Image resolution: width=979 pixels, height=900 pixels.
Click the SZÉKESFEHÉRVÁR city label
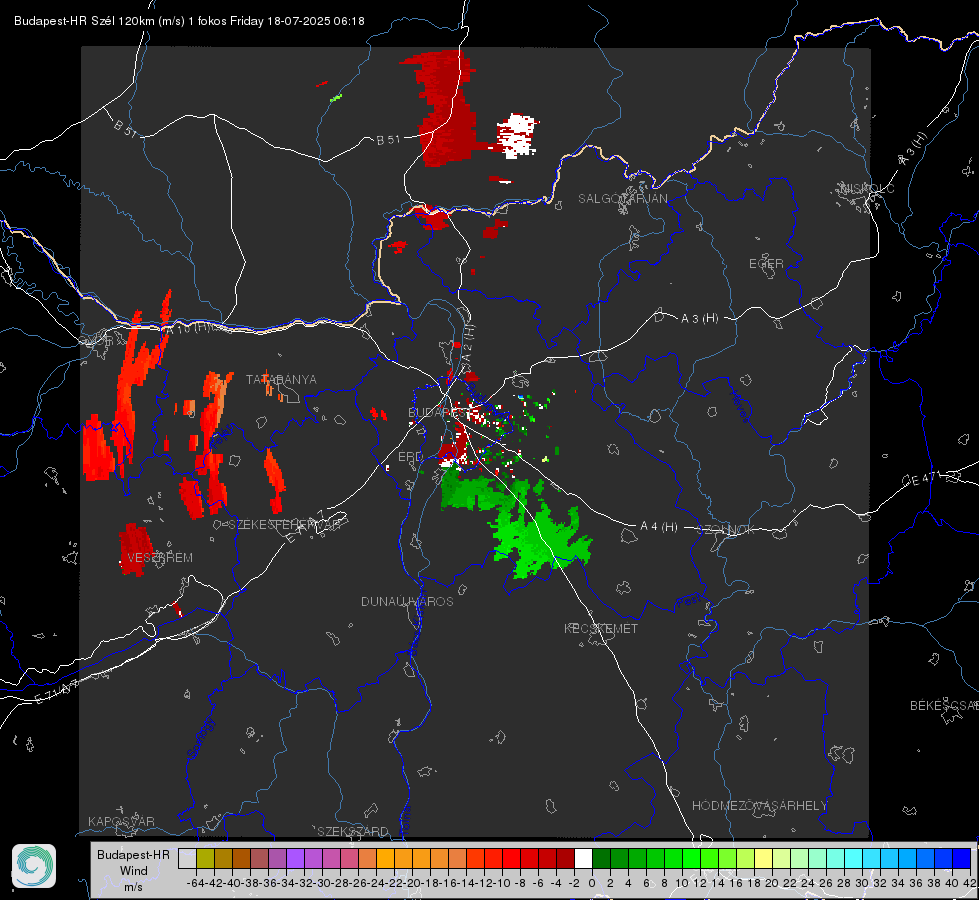[x=285, y=525]
